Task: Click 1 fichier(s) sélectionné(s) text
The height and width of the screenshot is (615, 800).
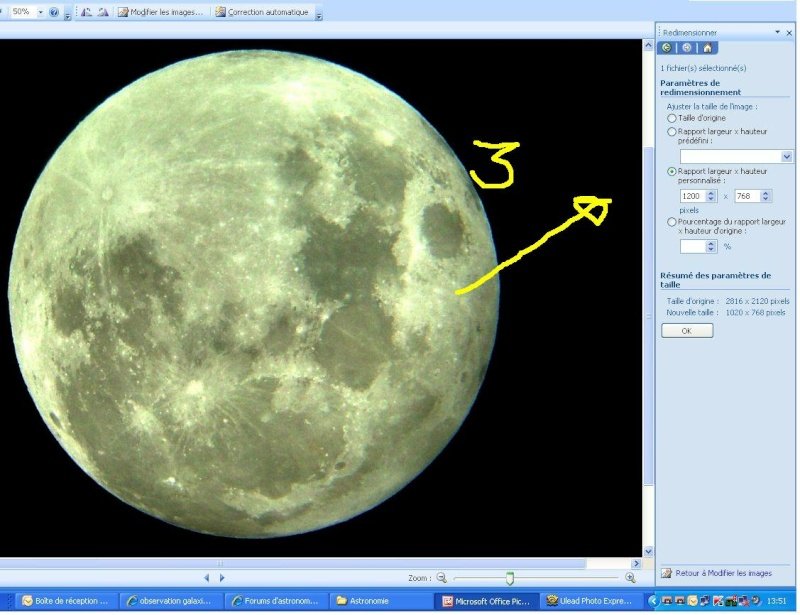Action: [703, 68]
